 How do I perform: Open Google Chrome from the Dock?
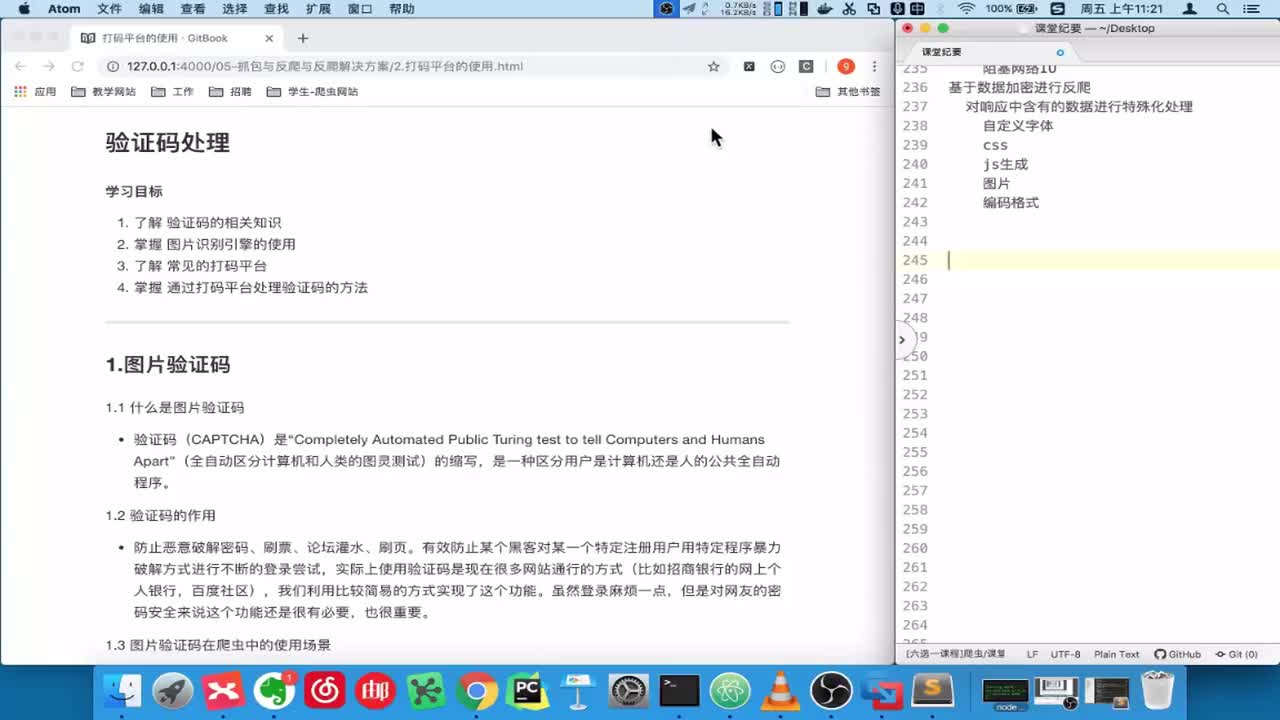tap(477, 690)
